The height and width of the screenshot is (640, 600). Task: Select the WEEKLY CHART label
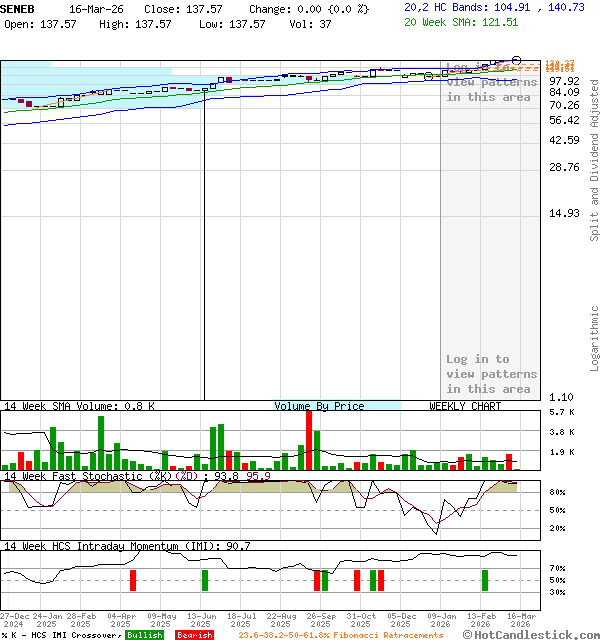(465, 406)
